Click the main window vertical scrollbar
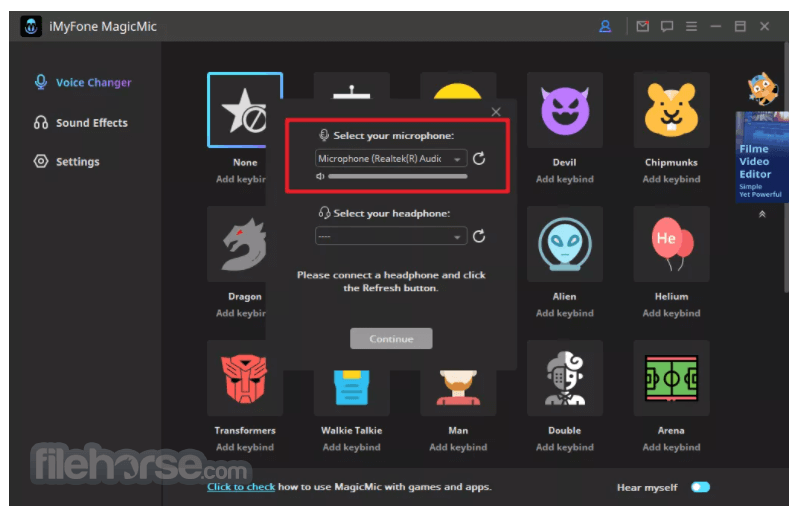This screenshot has height=515, width=798. point(786,168)
